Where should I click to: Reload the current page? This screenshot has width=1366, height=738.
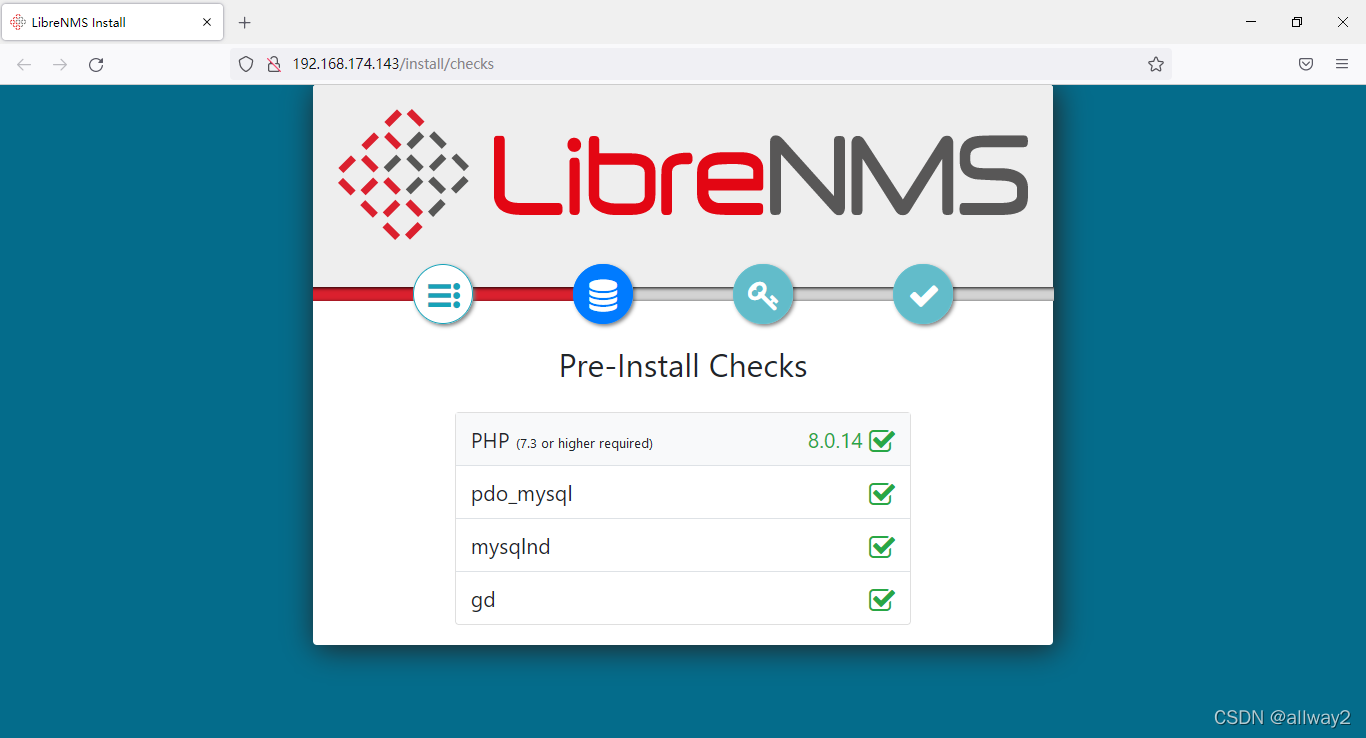(96, 64)
